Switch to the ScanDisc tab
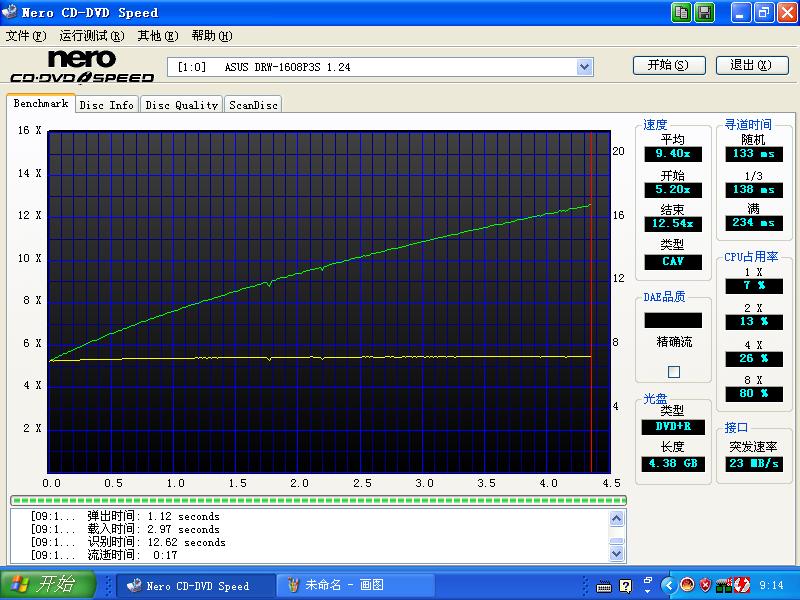This screenshot has width=800, height=600. tap(252, 105)
